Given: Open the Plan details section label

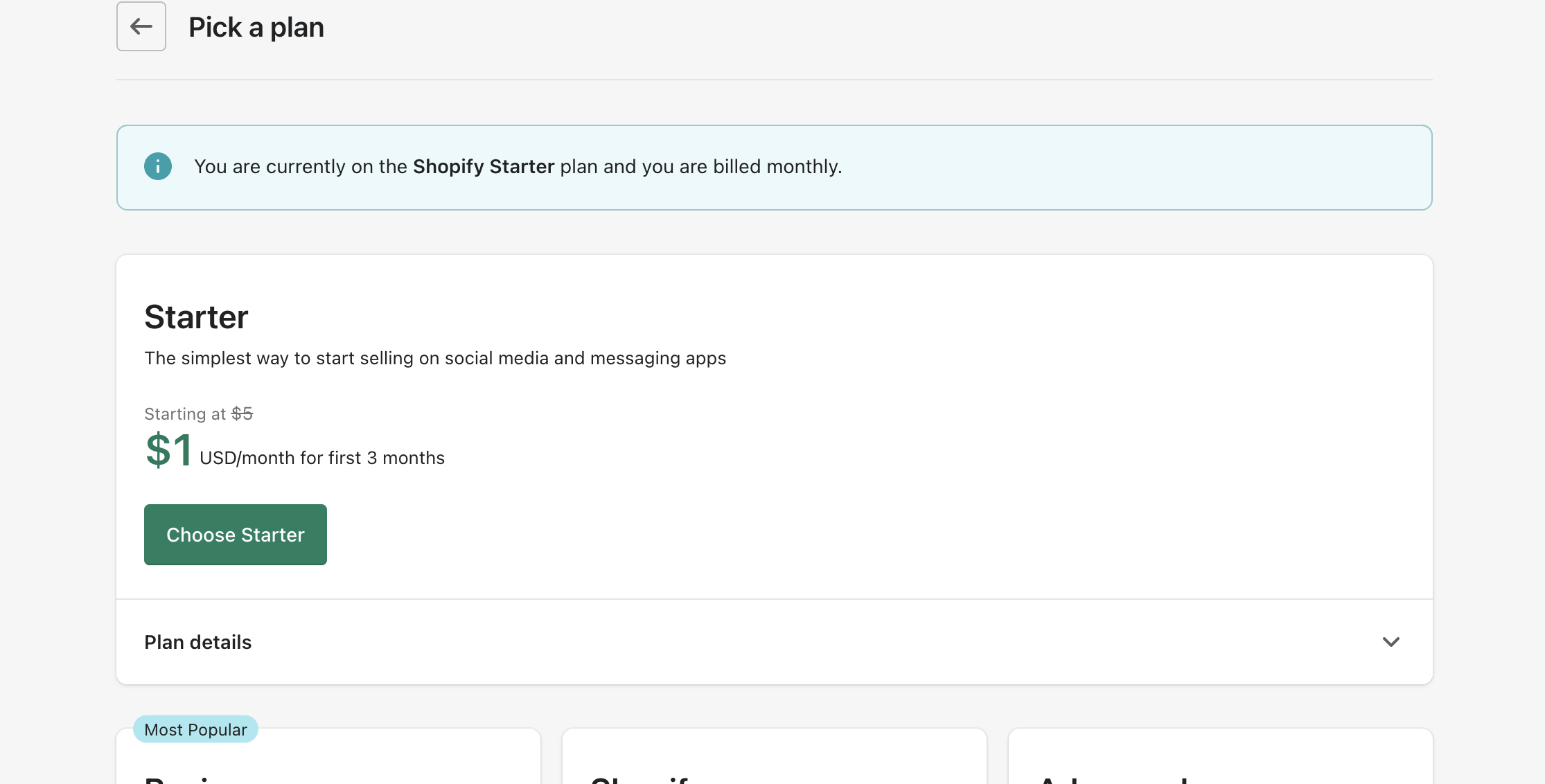Looking at the screenshot, I should pyautogui.click(x=198, y=643).
